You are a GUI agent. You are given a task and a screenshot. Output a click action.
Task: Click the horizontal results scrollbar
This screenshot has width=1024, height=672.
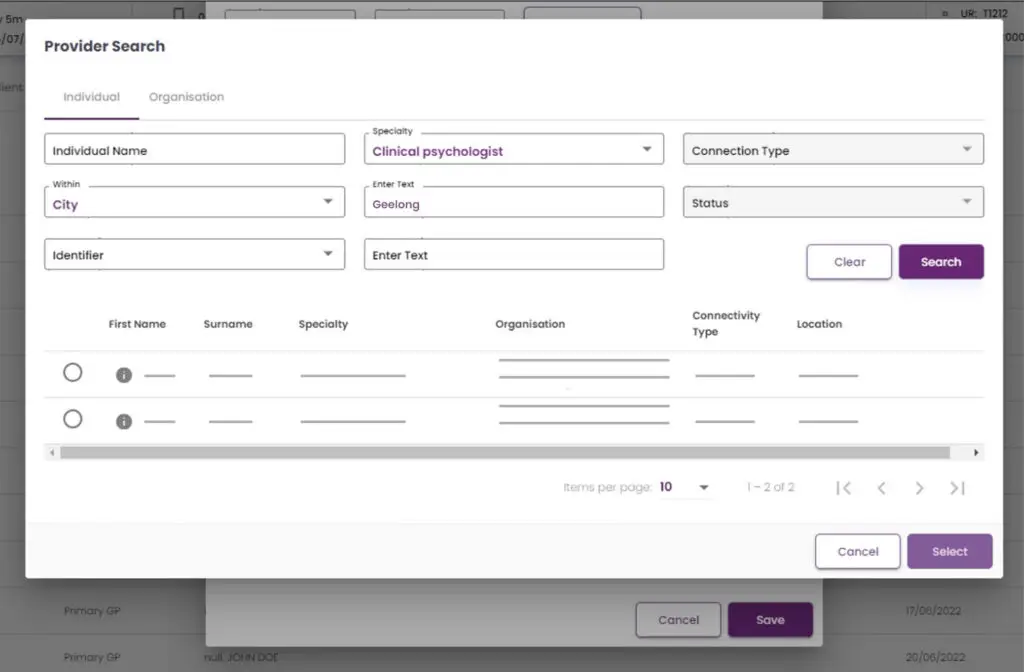(x=500, y=453)
